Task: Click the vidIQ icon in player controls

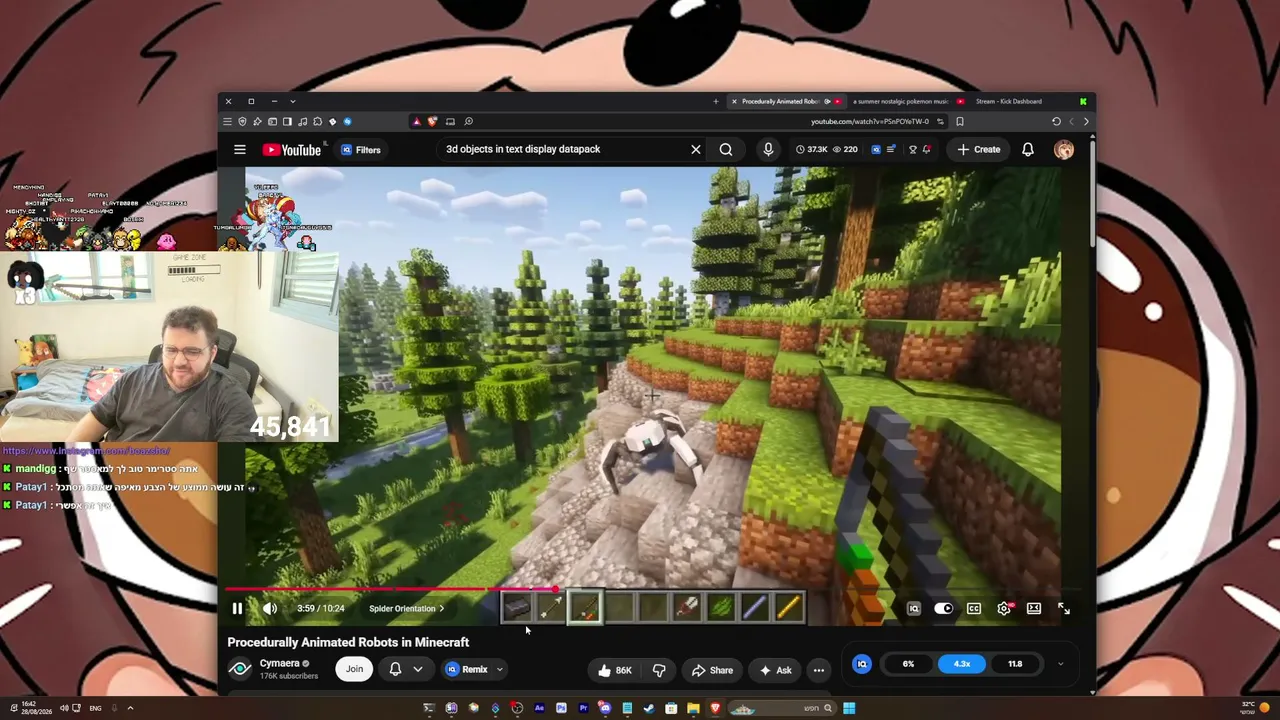Action: click(913, 608)
